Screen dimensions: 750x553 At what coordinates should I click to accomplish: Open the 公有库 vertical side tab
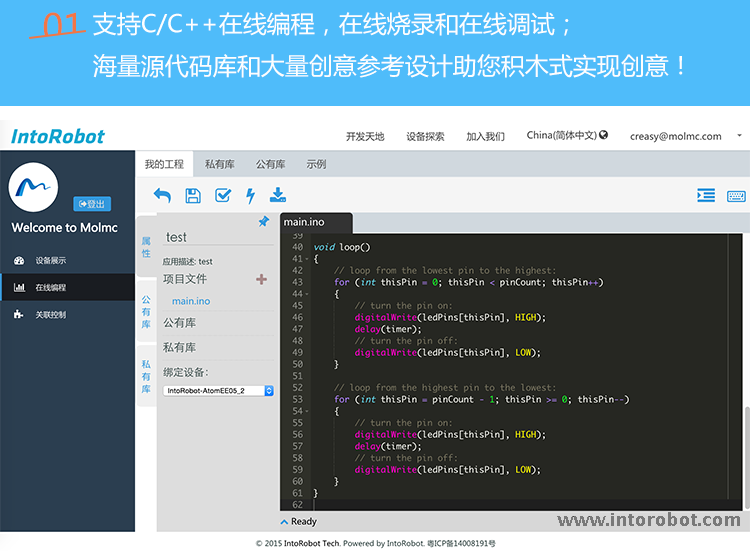pos(146,312)
